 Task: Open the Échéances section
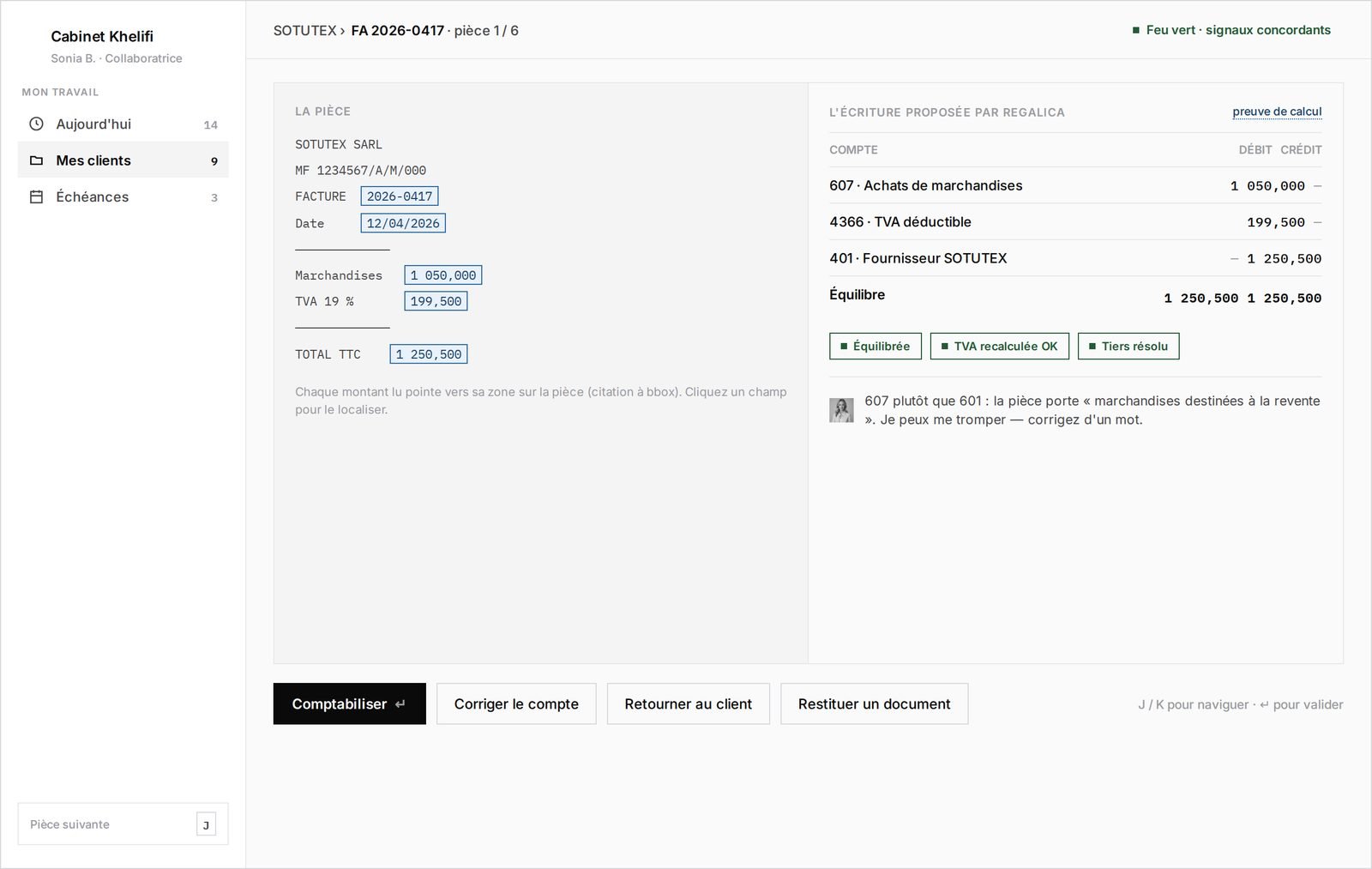click(123, 196)
